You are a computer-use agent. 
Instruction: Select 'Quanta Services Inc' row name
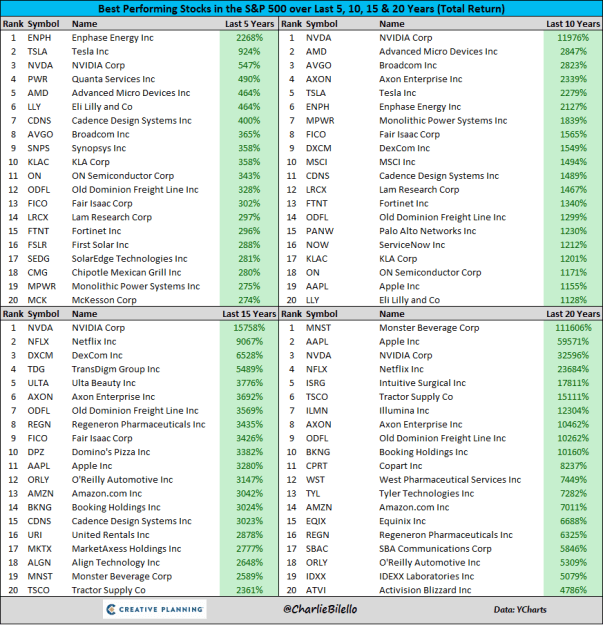click(x=113, y=79)
